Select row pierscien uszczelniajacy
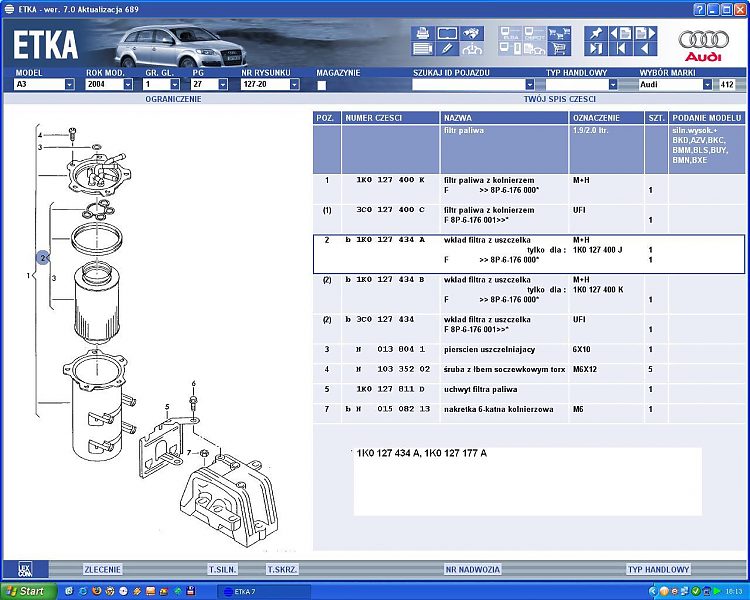The image size is (750, 600). (x=529, y=349)
